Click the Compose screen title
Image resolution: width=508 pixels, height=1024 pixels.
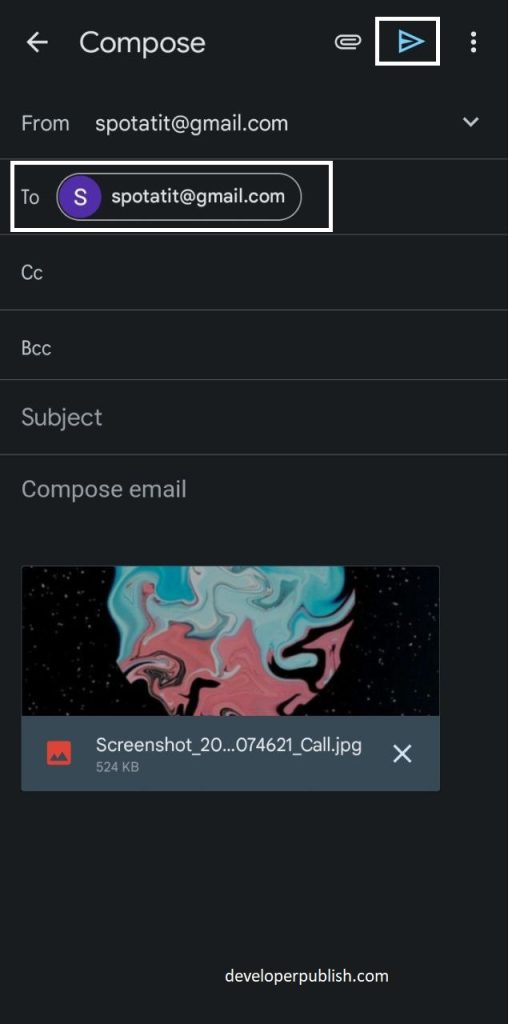(142, 43)
